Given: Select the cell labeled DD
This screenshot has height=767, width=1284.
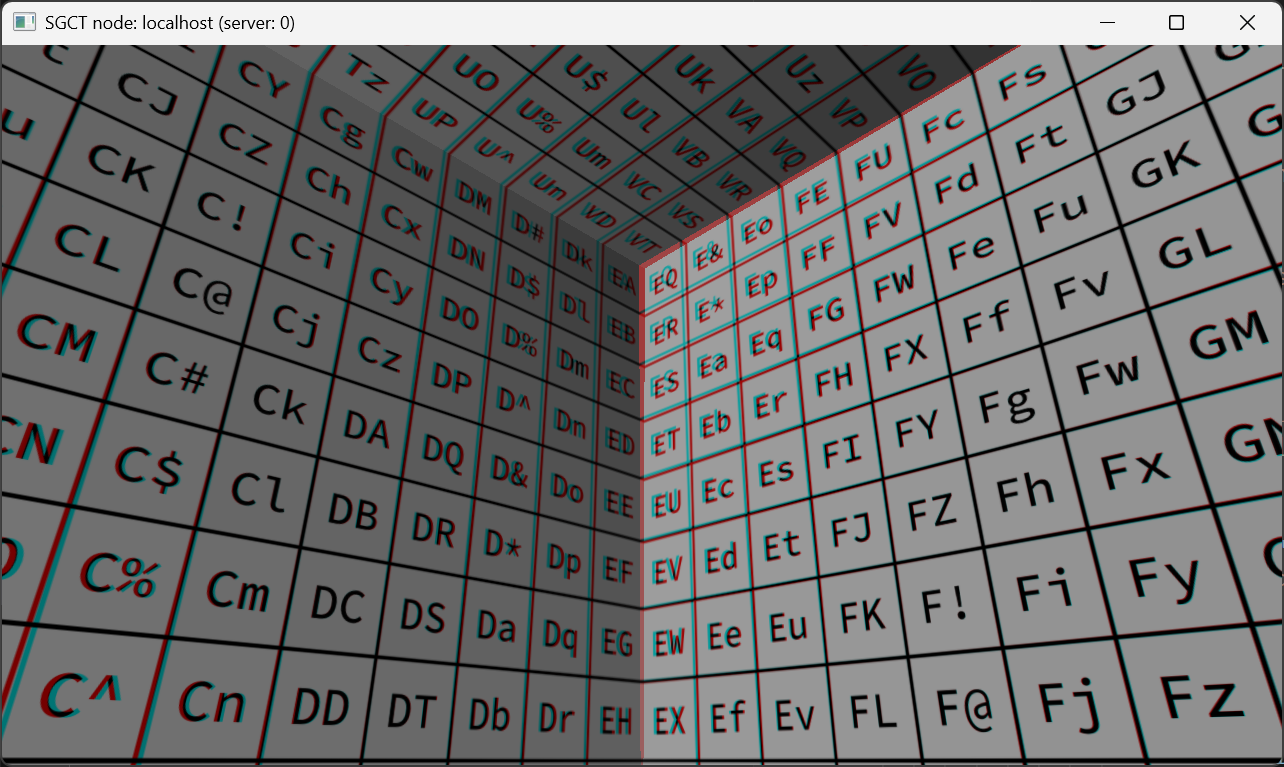Looking at the screenshot, I should (321, 708).
